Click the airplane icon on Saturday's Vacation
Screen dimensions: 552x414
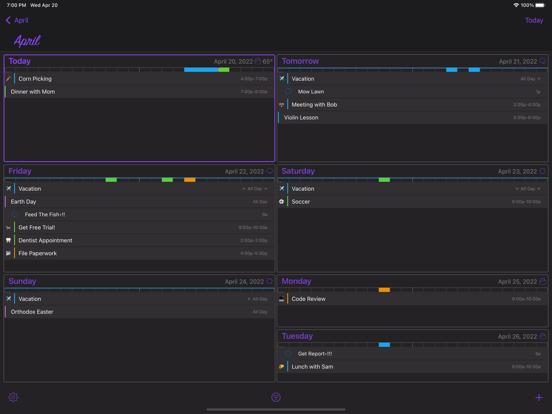pos(282,189)
